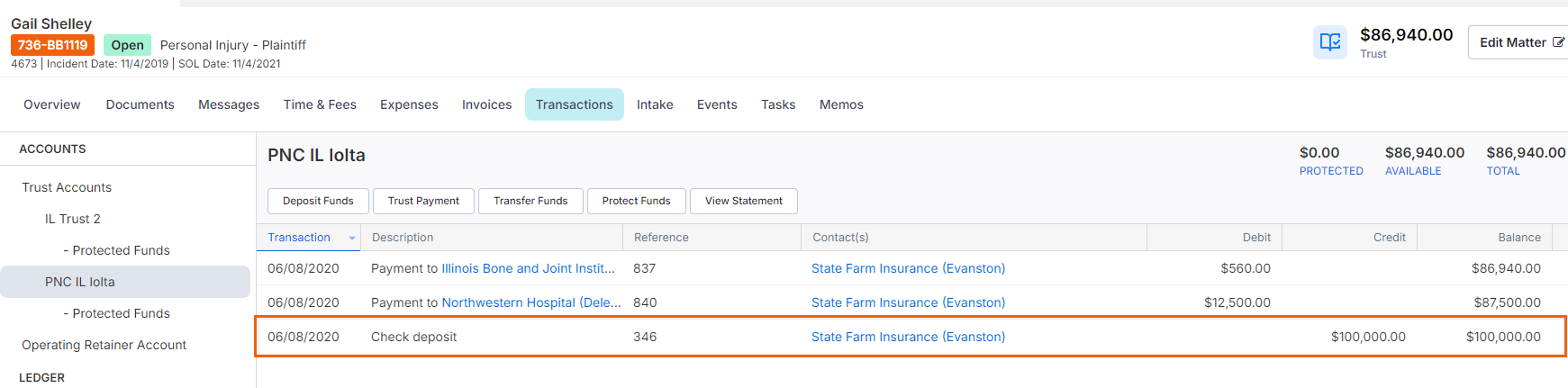The height and width of the screenshot is (388, 1568).
Task: Click the Protect Funds button
Action: [637, 201]
